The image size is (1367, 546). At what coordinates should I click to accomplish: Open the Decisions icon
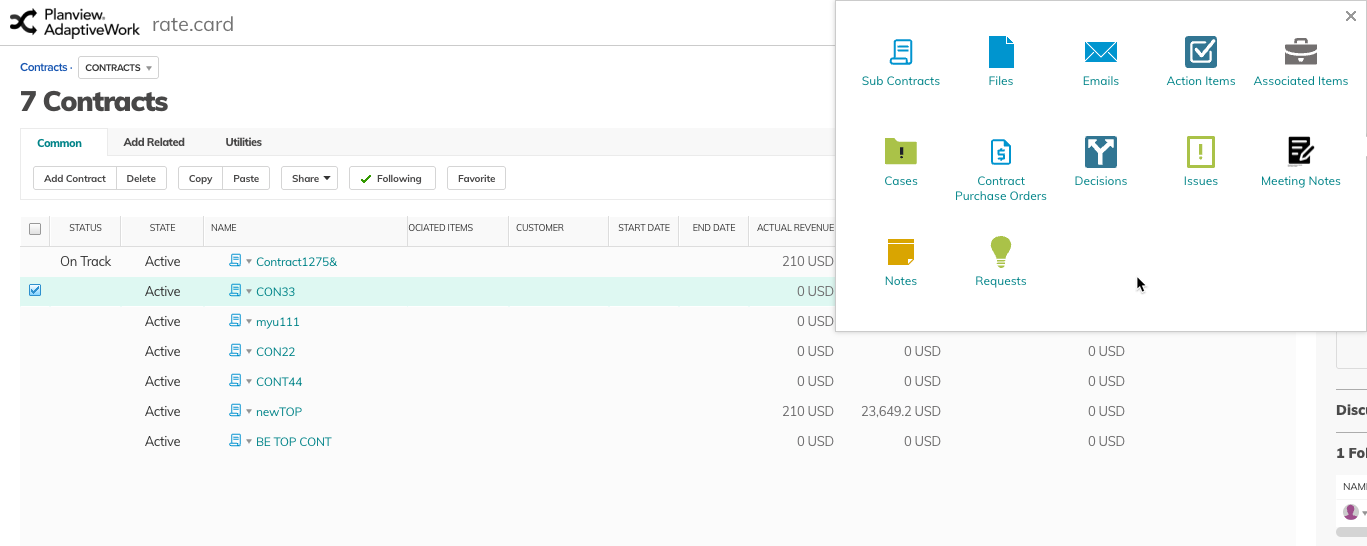[x=1101, y=152]
